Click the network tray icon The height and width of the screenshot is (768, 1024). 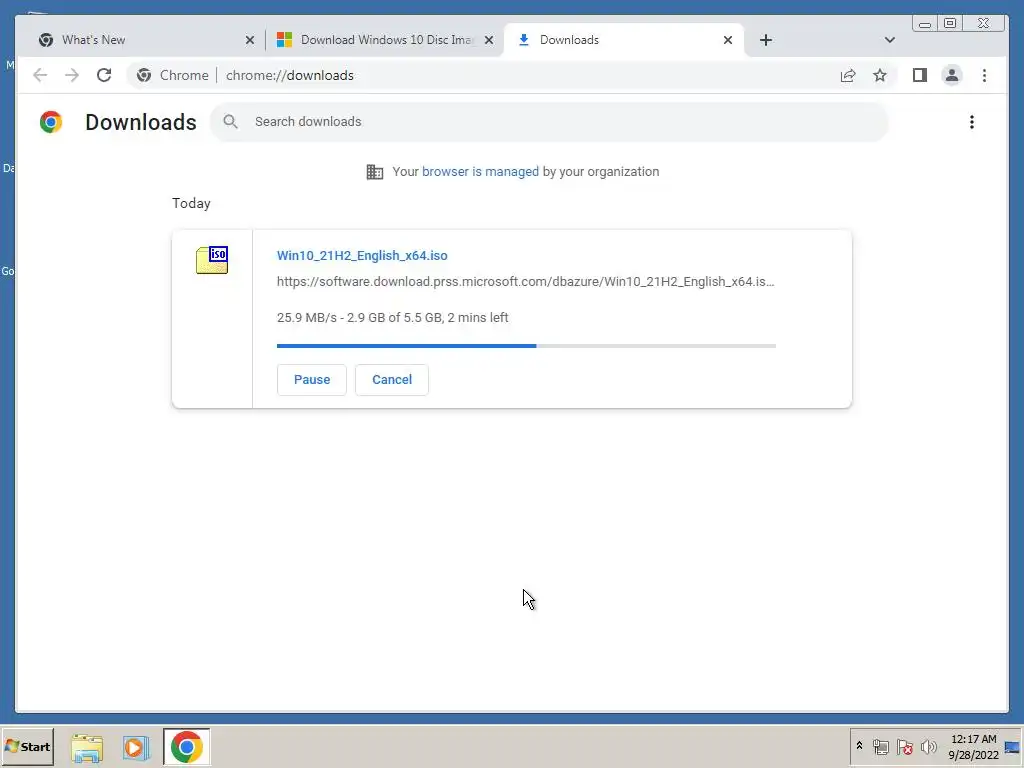click(x=880, y=746)
